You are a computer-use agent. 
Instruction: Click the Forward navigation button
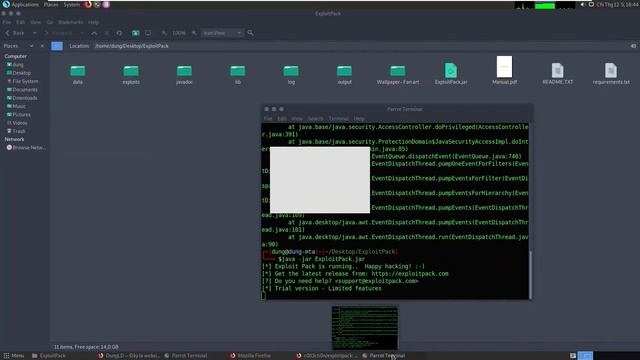[x=58, y=33]
